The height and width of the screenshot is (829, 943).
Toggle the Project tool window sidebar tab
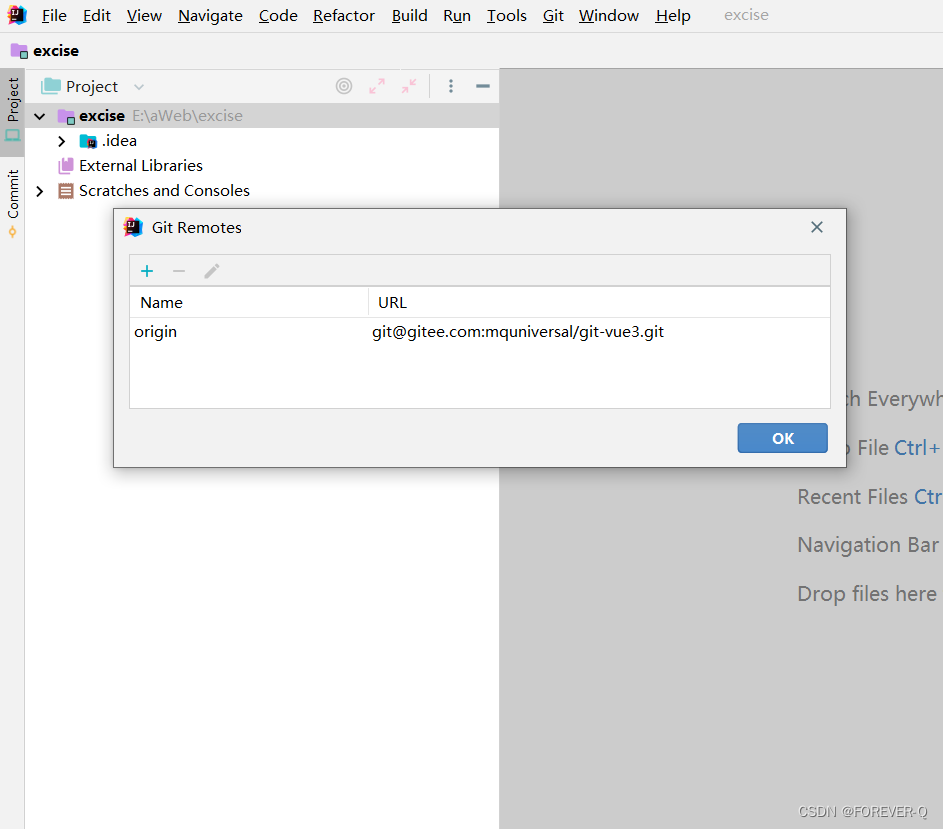tap(13, 105)
